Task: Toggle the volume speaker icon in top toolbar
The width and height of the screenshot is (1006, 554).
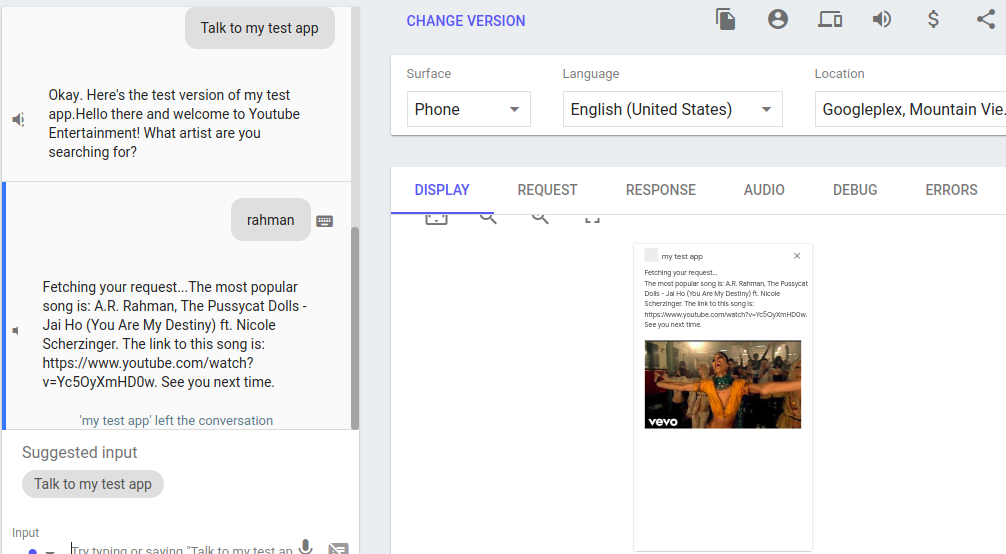Action: [x=882, y=19]
